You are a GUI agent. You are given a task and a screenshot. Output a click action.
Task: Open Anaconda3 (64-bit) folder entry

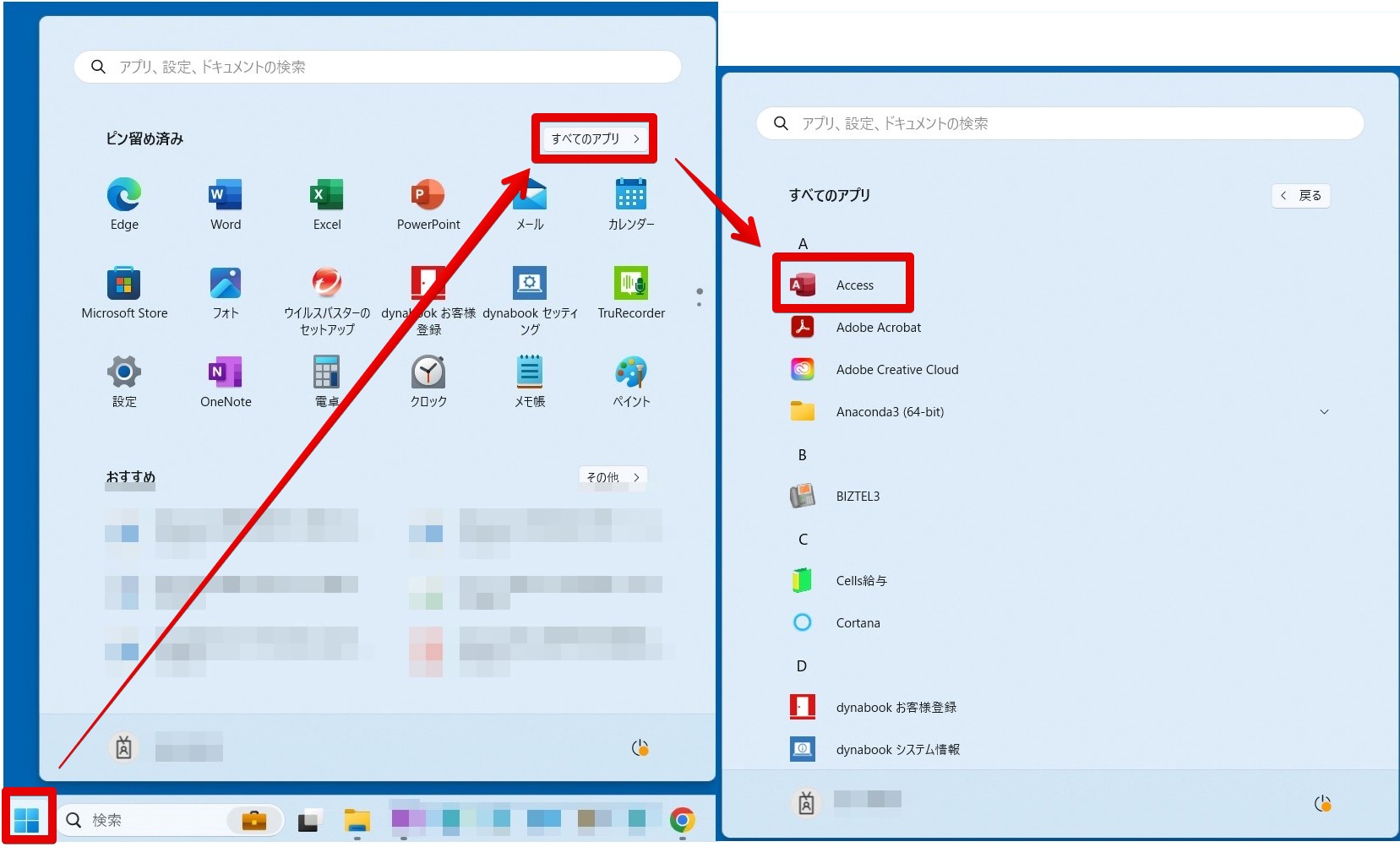tap(1060, 412)
